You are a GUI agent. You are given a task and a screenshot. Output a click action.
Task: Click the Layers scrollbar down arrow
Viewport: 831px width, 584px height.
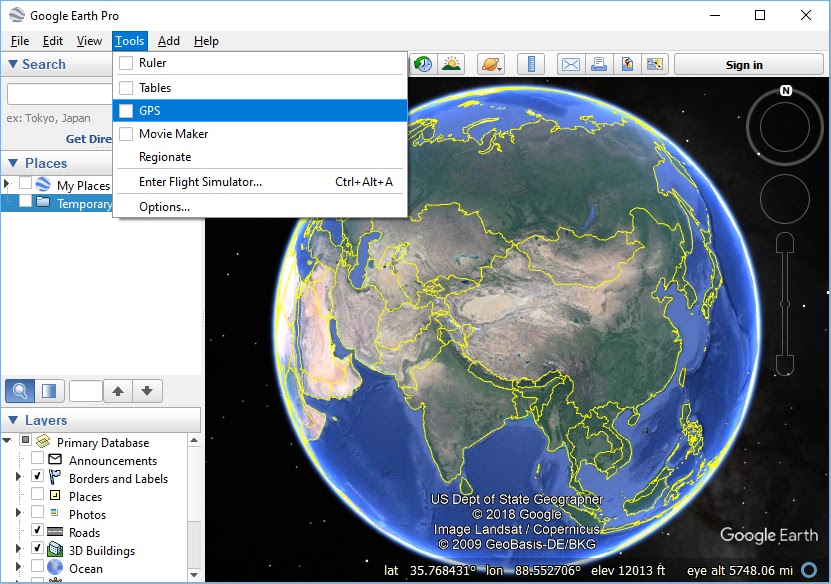(x=194, y=574)
